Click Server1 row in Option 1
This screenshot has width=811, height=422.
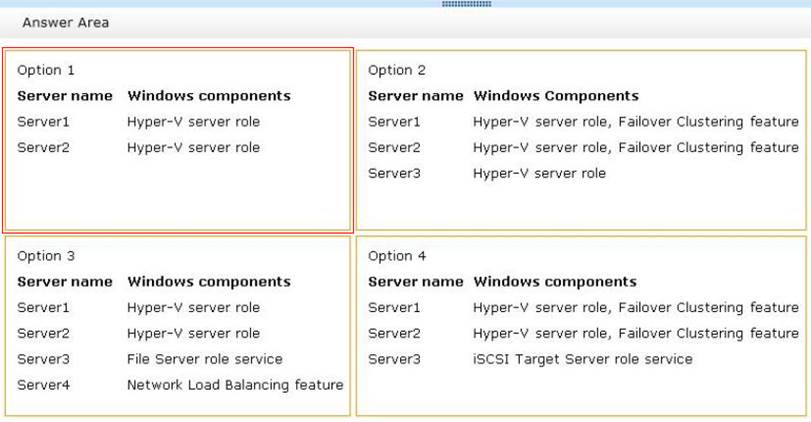138,122
